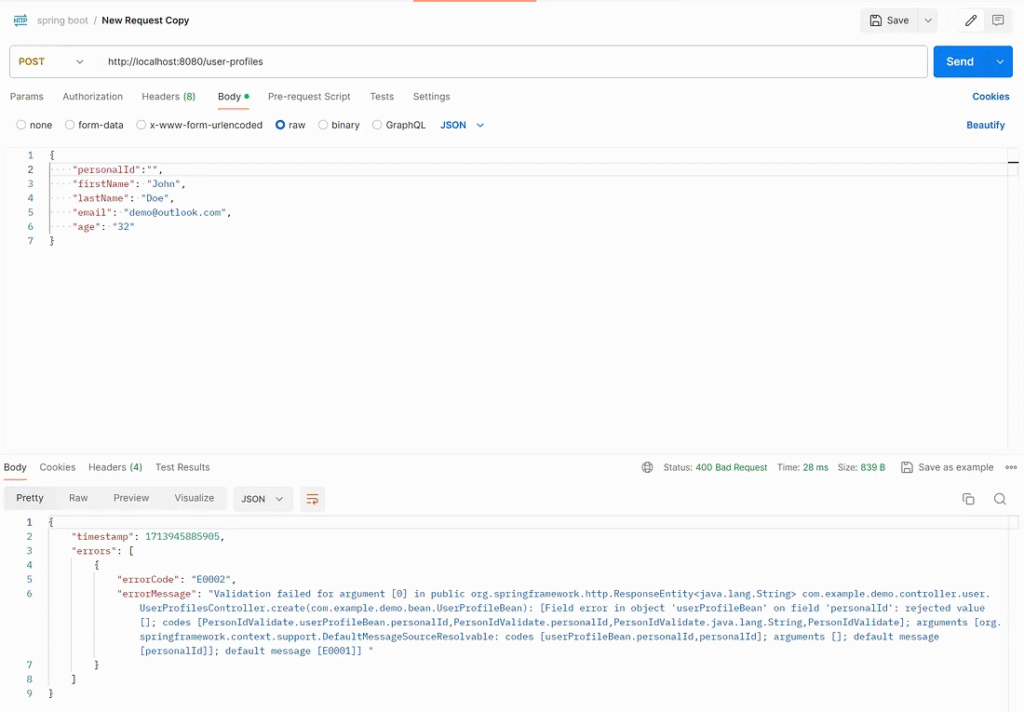Click the errorMessage text in response
The width and height of the screenshot is (1024, 712).
[558, 622]
